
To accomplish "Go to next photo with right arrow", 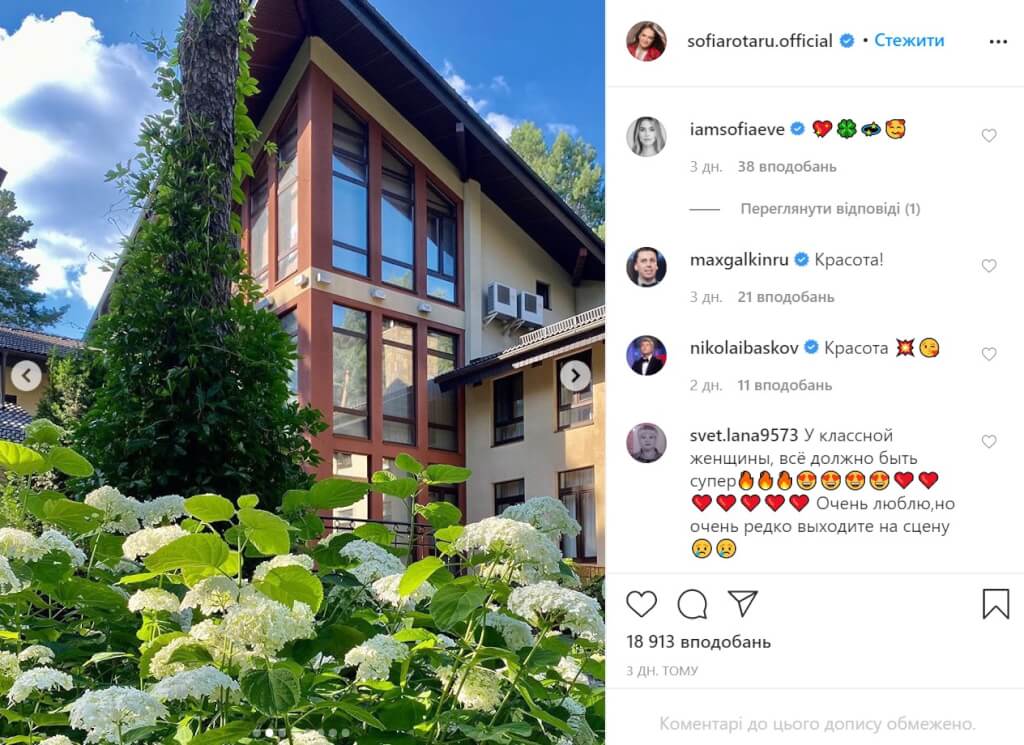I will [575, 375].
